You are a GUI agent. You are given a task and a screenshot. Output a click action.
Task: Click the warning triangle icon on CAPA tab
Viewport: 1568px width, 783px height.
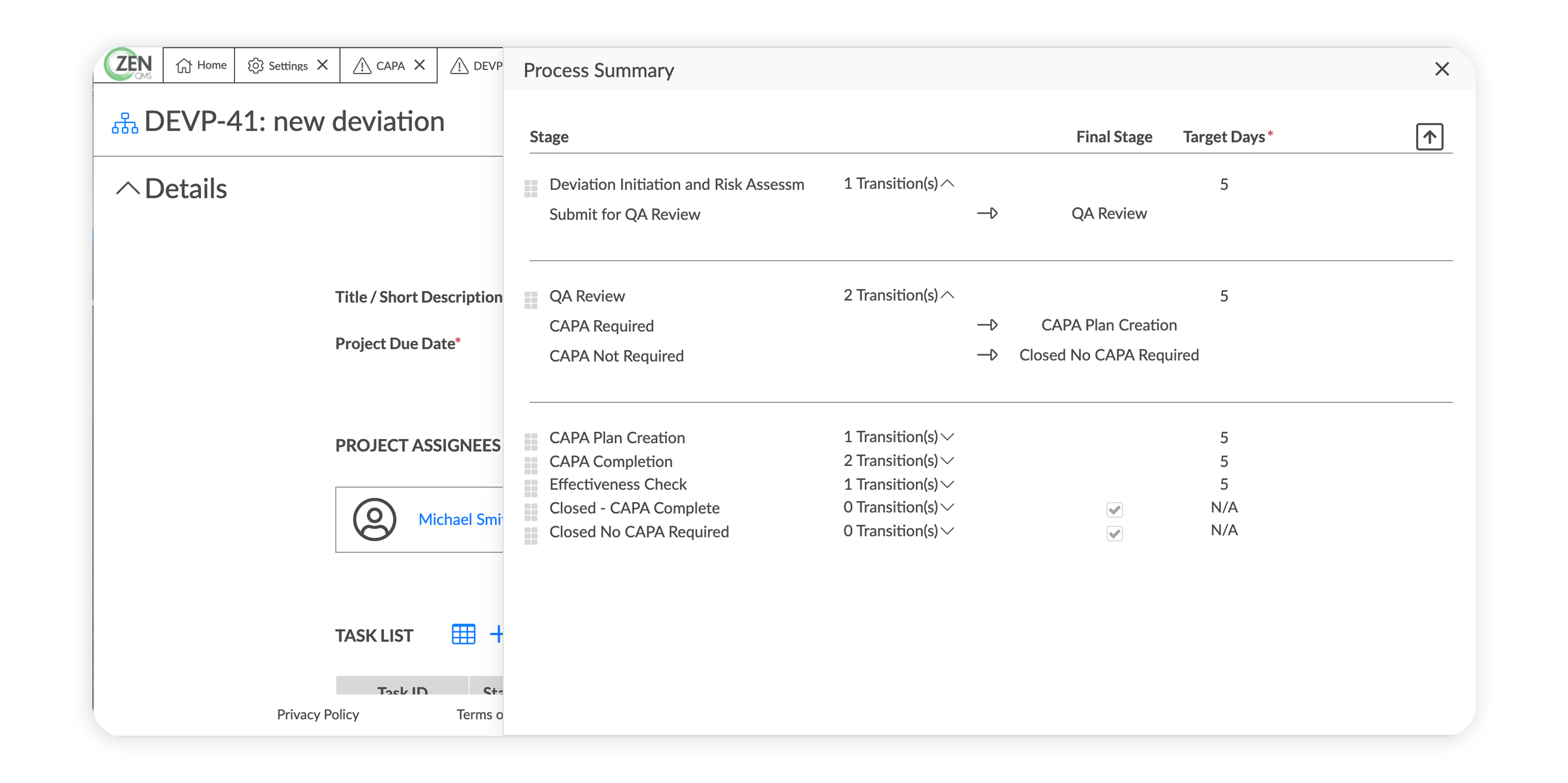point(363,65)
